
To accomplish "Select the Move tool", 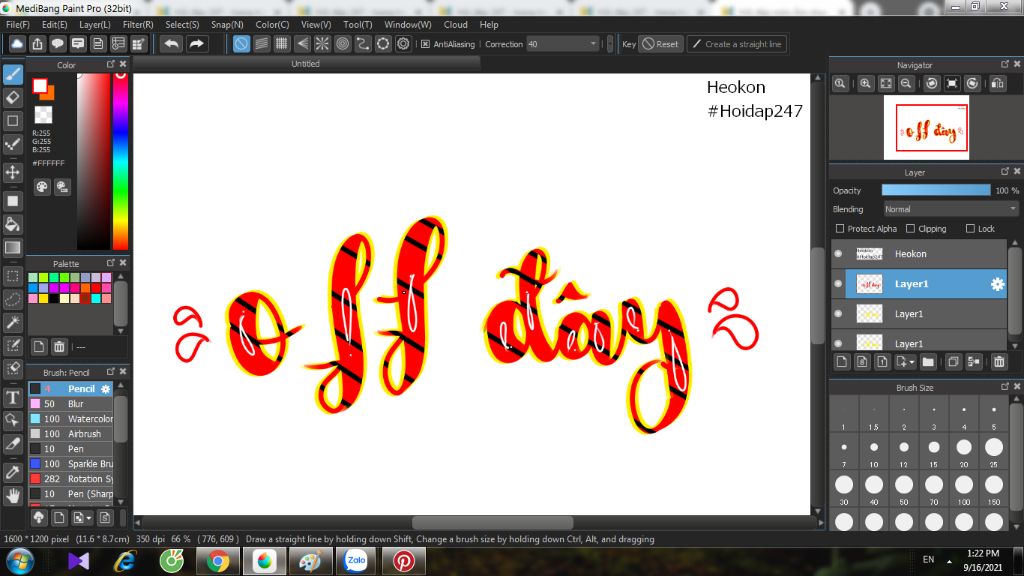I will (x=12, y=172).
